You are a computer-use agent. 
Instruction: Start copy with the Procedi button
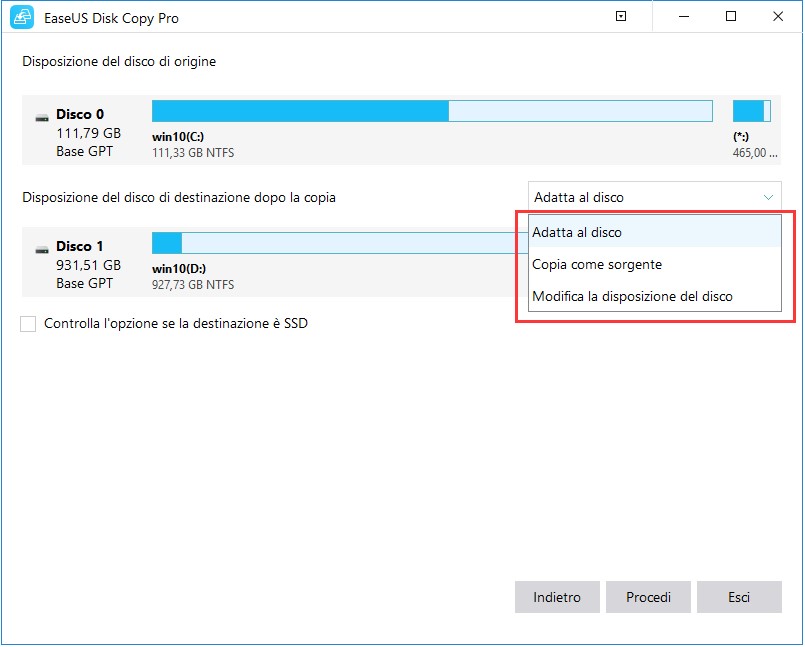648,597
